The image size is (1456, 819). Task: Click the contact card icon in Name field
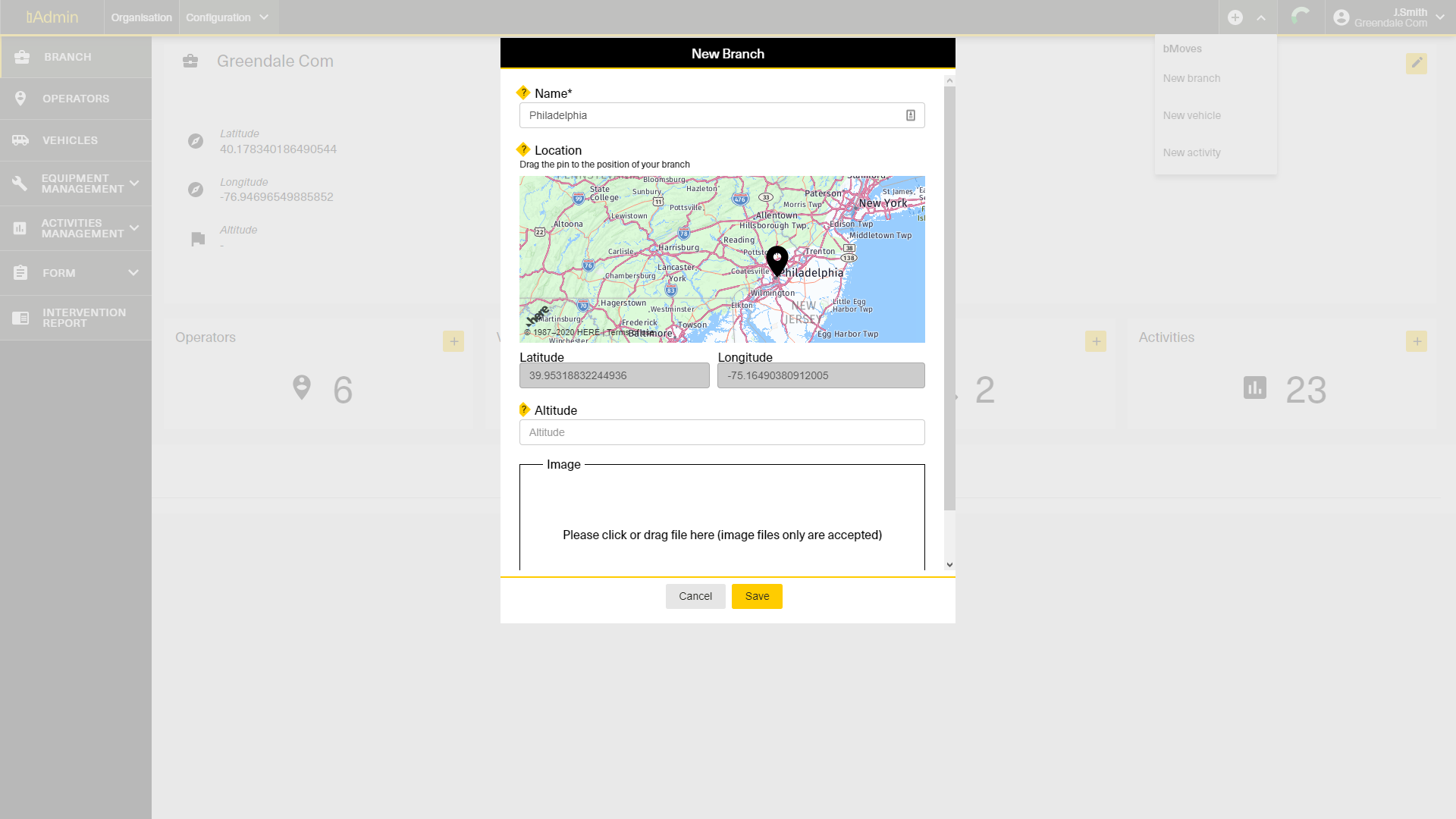(911, 115)
